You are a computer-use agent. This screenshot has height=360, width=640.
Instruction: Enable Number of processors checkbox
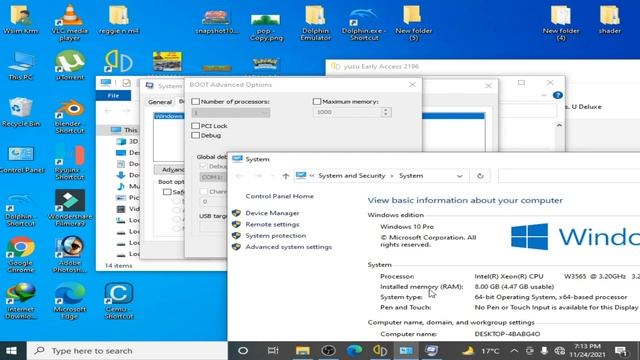tap(196, 101)
